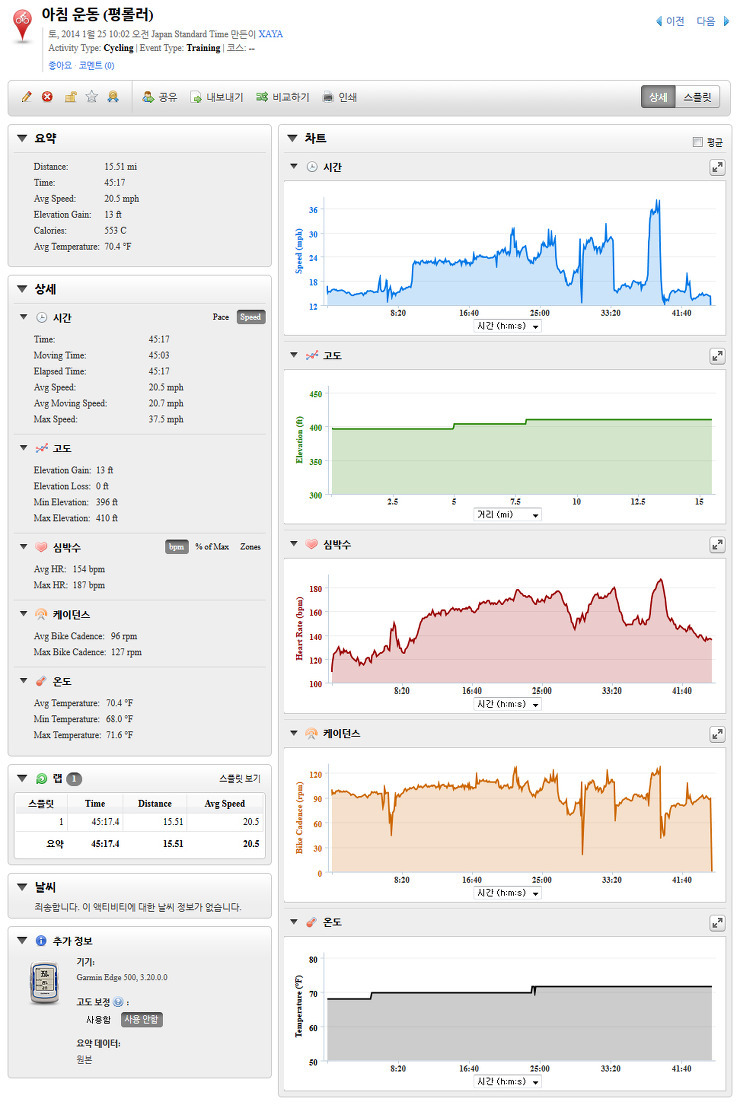Select 사용 안함 elevation correction option

click(x=142, y=1020)
